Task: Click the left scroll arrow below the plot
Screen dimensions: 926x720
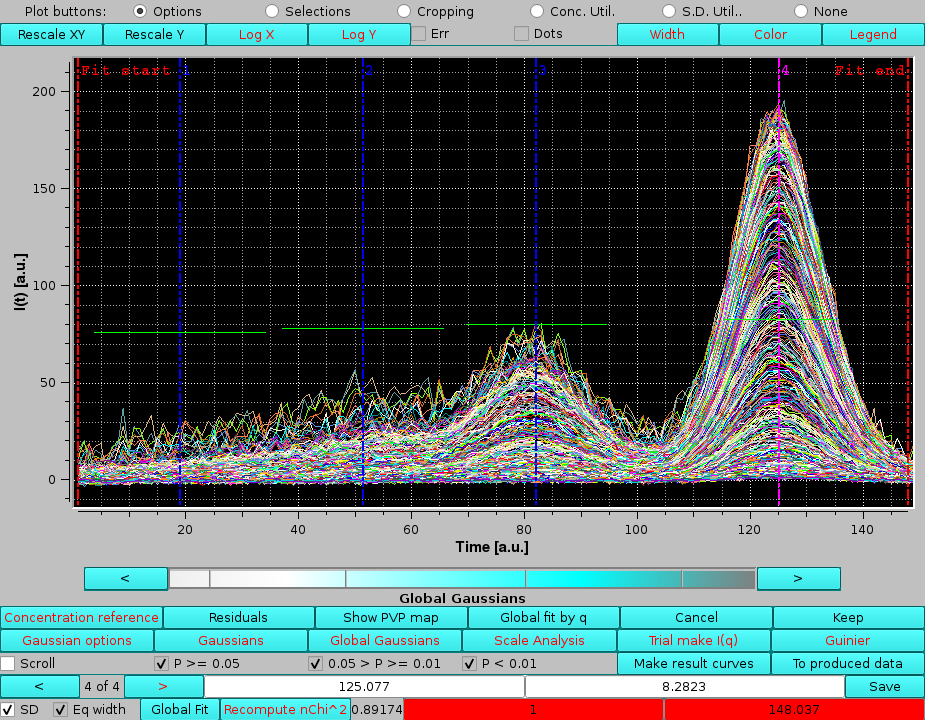Action: pyautogui.click(x=125, y=578)
